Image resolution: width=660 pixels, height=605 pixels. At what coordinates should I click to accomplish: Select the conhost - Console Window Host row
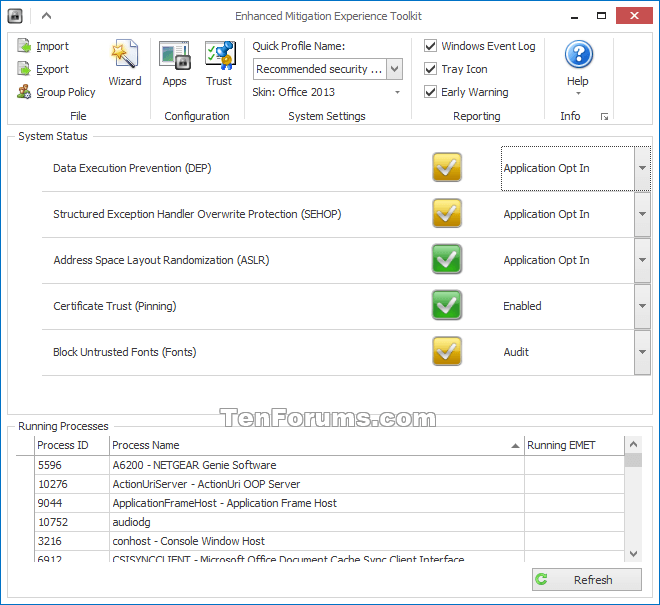329,541
